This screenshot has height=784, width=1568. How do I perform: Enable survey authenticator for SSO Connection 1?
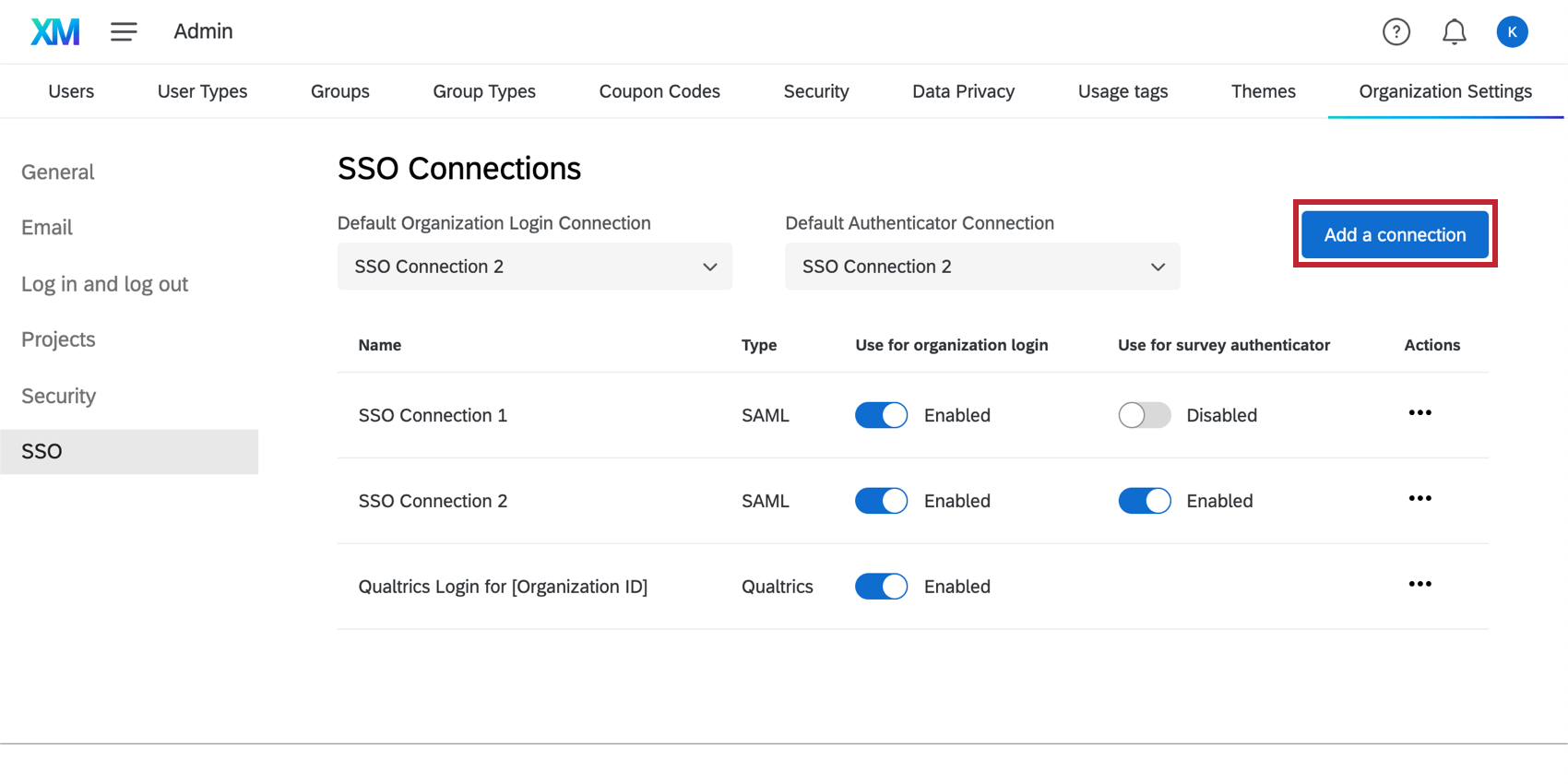point(1144,415)
